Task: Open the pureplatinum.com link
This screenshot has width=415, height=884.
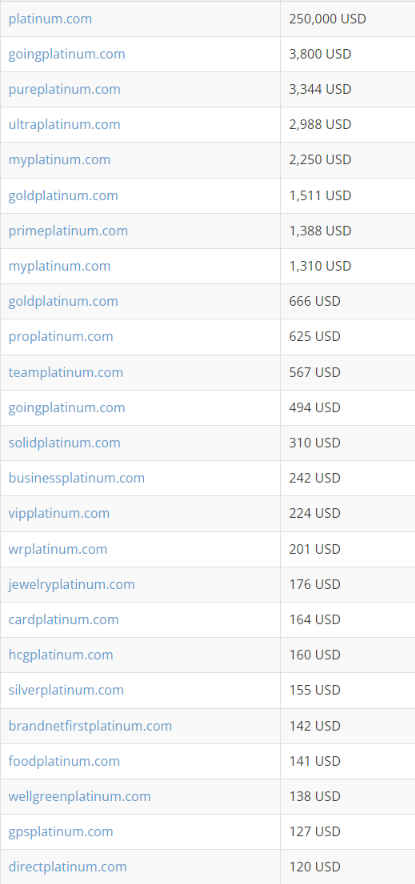Action: click(64, 90)
